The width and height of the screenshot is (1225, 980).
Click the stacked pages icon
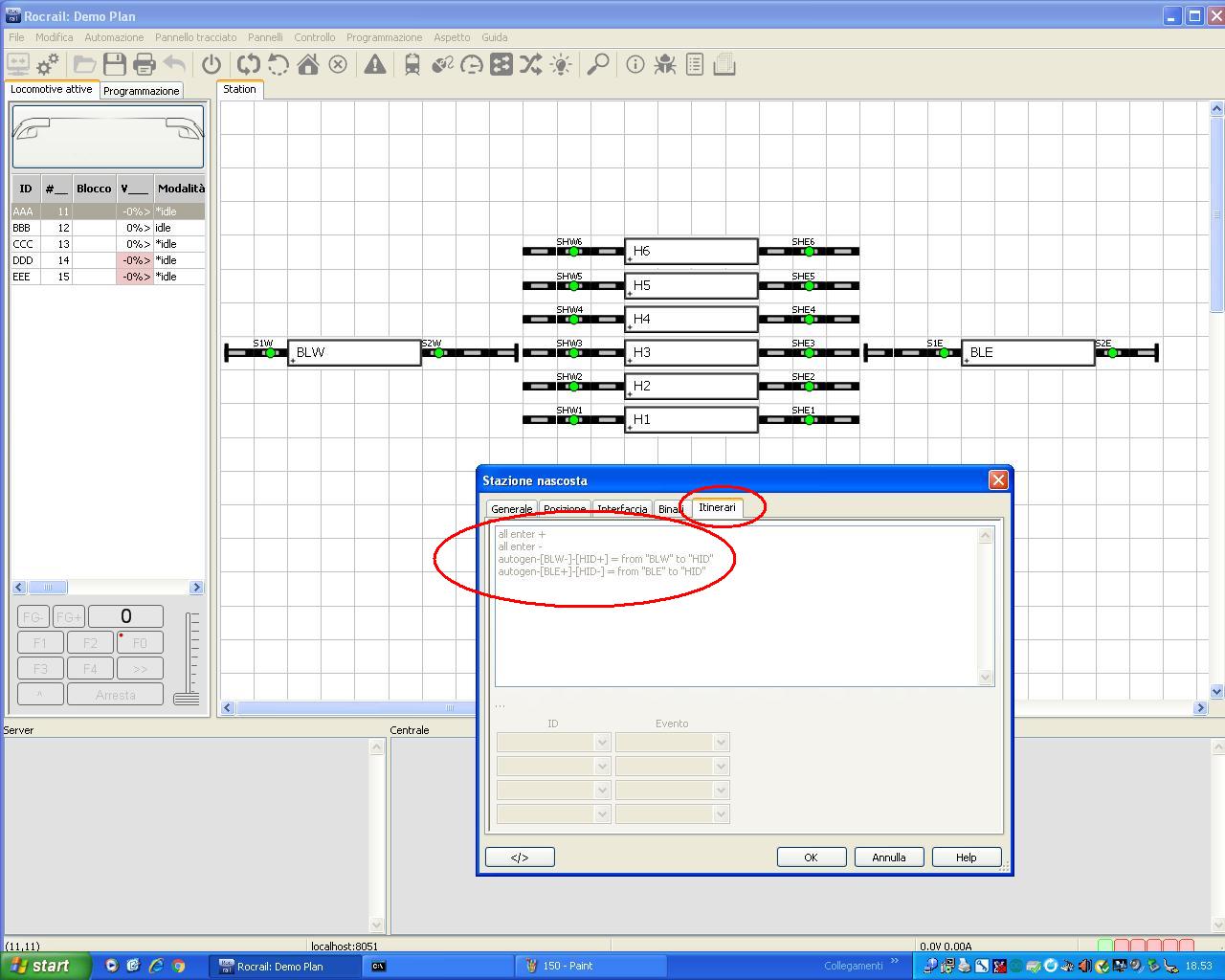coord(724,64)
